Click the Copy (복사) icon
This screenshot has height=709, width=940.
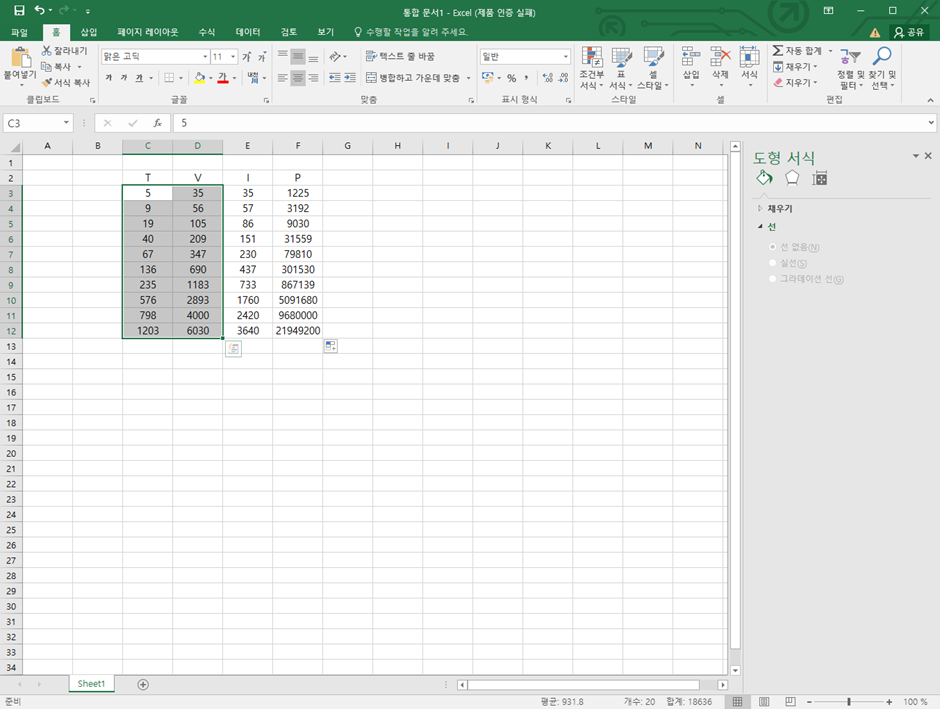(x=46, y=67)
